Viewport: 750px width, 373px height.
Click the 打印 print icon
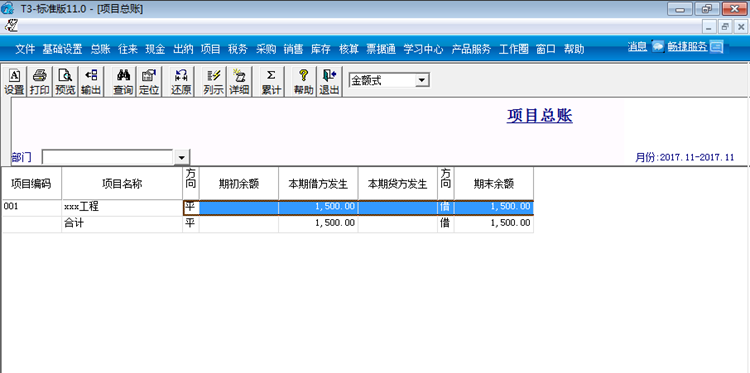point(39,81)
